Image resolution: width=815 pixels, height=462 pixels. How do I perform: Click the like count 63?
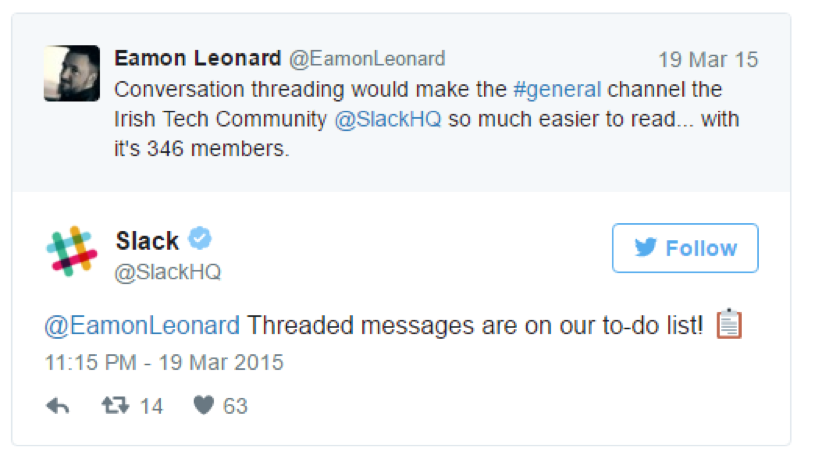pyautogui.click(x=235, y=406)
